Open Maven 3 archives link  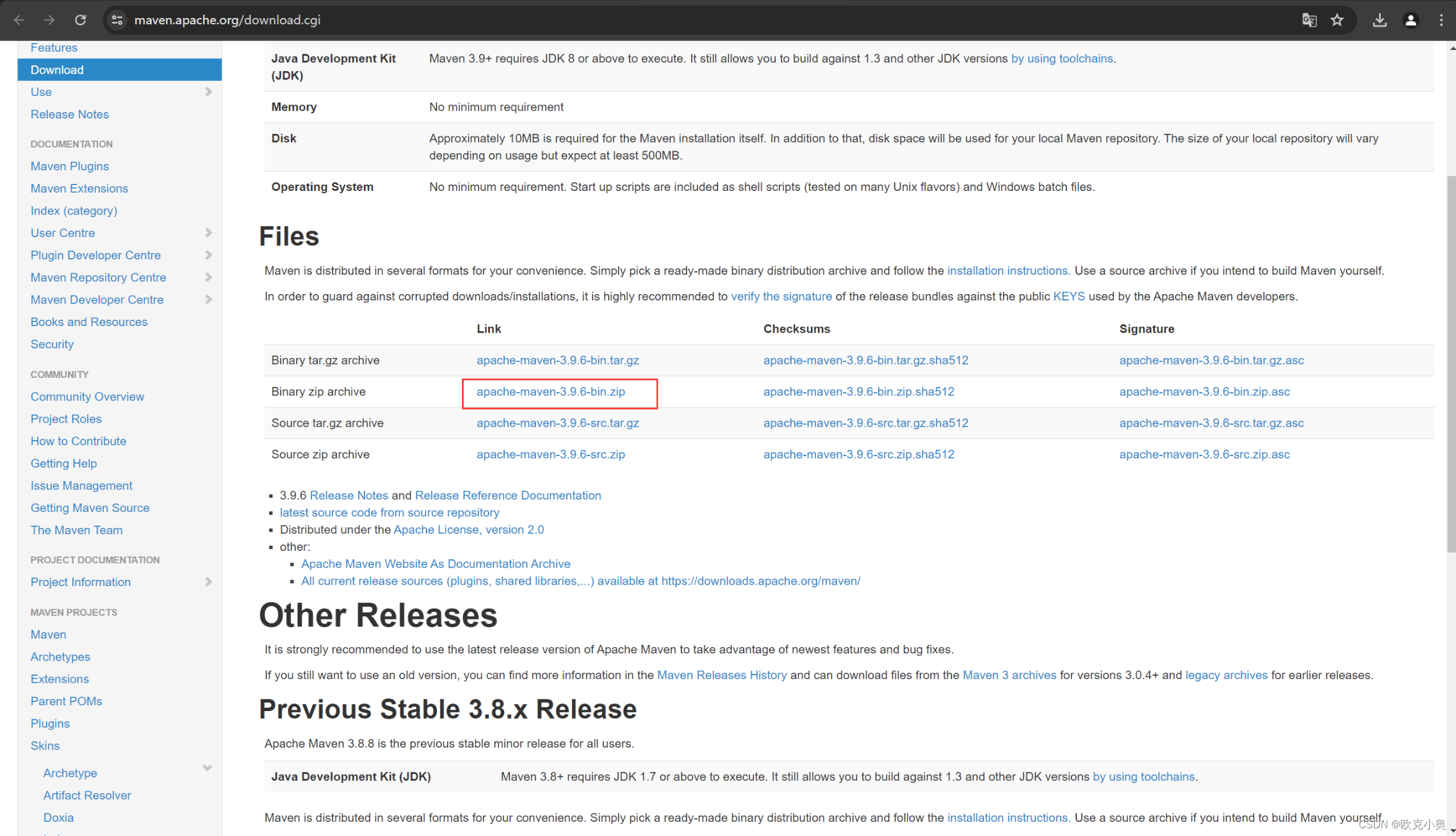pyautogui.click(x=1010, y=675)
